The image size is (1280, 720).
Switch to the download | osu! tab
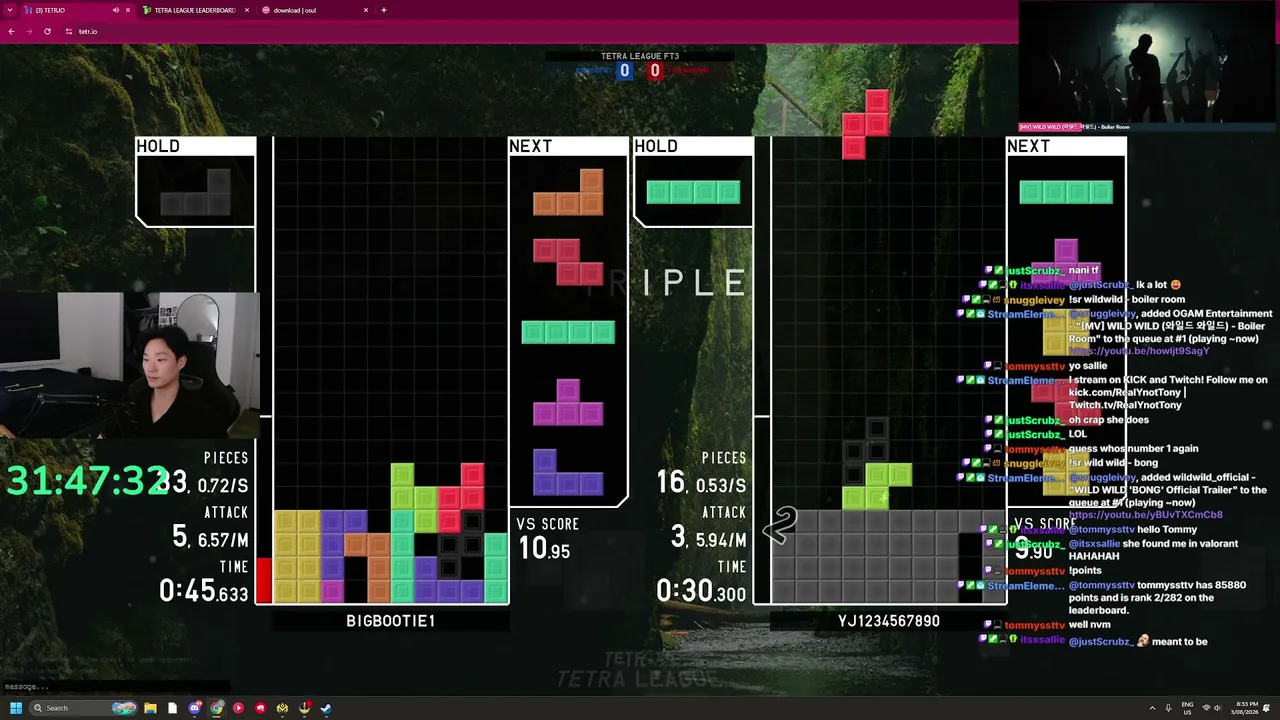tap(315, 10)
